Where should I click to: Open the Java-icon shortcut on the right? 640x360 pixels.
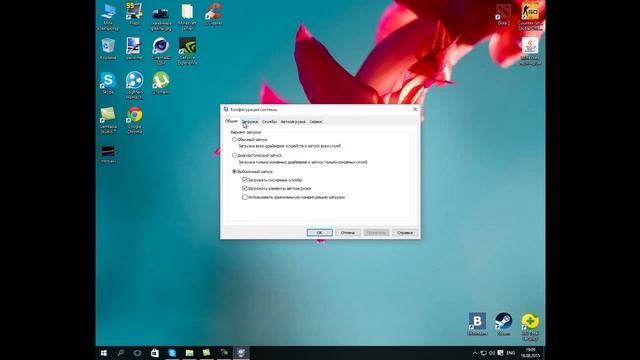(x=530, y=51)
